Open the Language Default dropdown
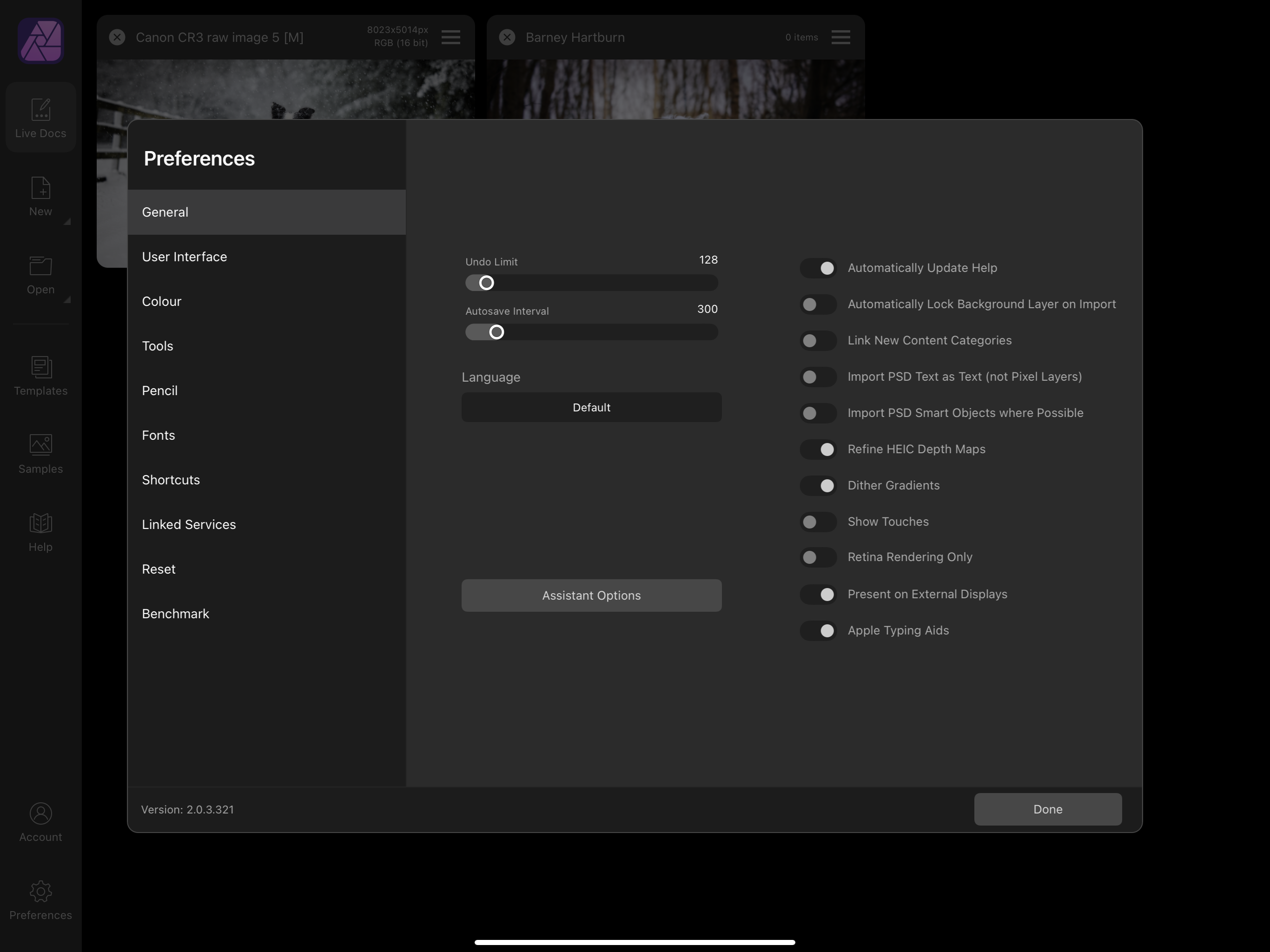Screen dimensions: 1270x952 click(x=591, y=407)
